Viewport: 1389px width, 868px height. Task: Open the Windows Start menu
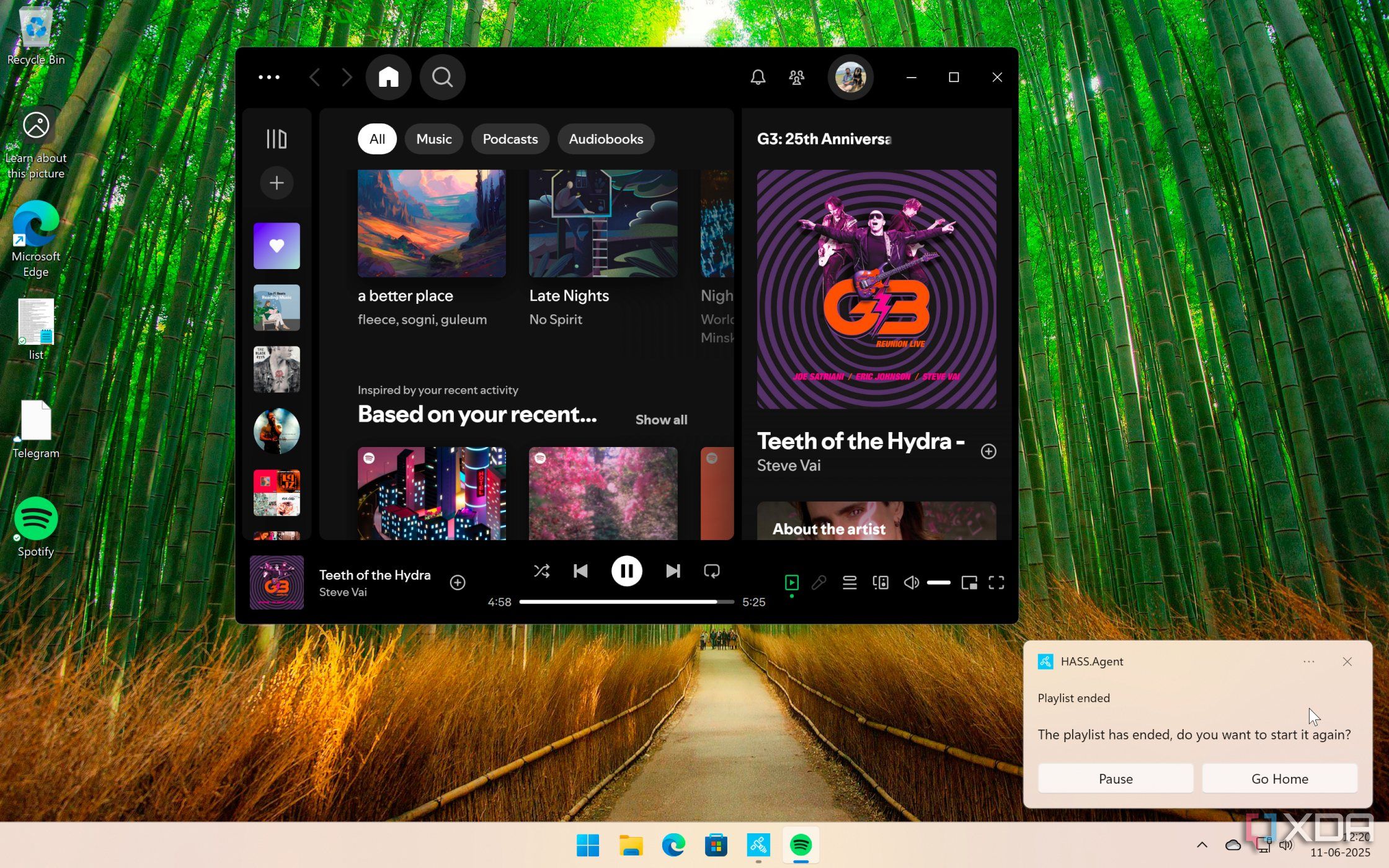click(587, 845)
